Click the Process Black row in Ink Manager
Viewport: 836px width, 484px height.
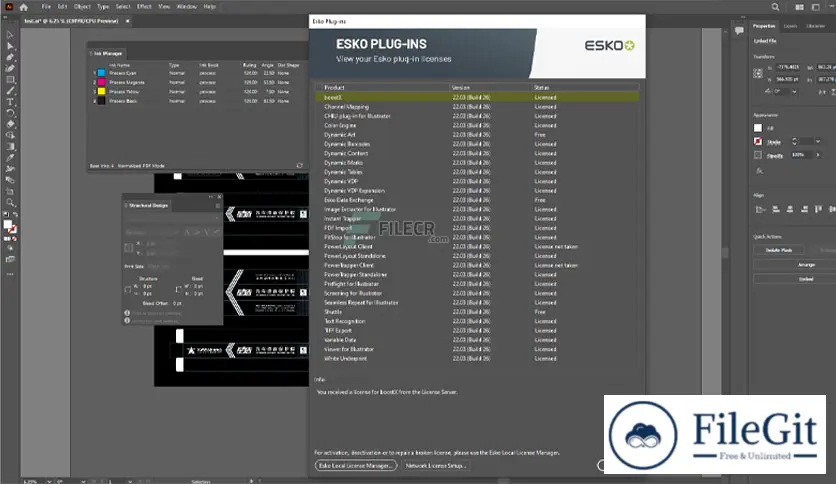tap(197, 101)
